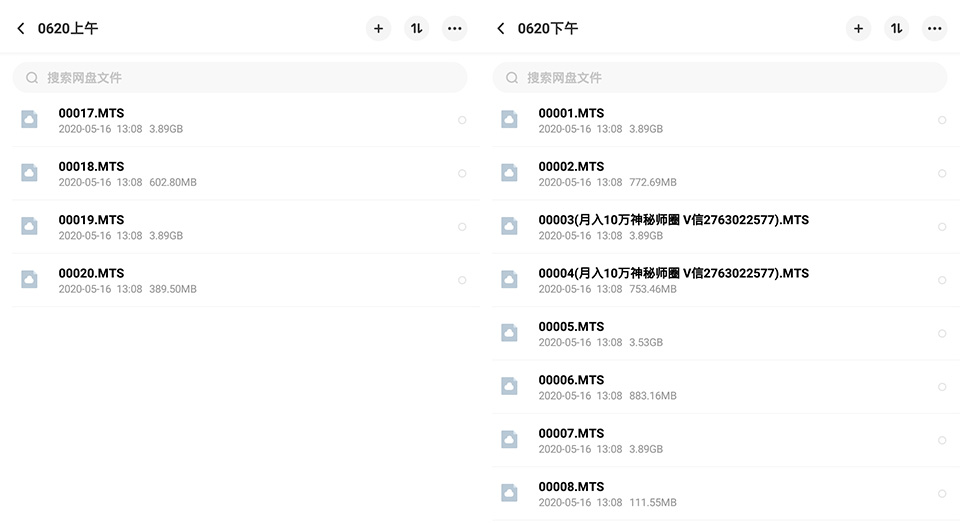The width and height of the screenshot is (960, 523).
Task: Click the search field in the 0620上午 panel
Action: (240, 77)
